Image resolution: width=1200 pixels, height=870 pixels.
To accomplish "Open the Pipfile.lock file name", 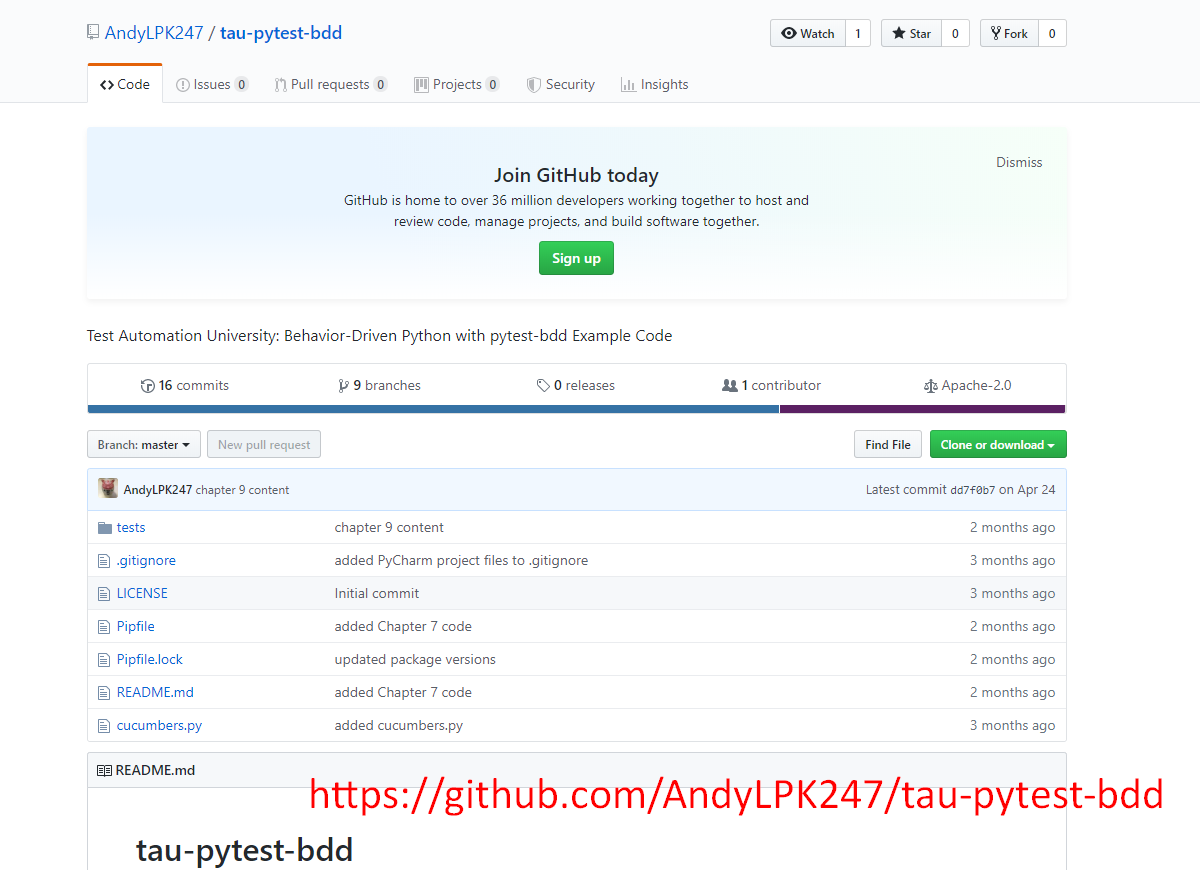I will click(x=150, y=659).
